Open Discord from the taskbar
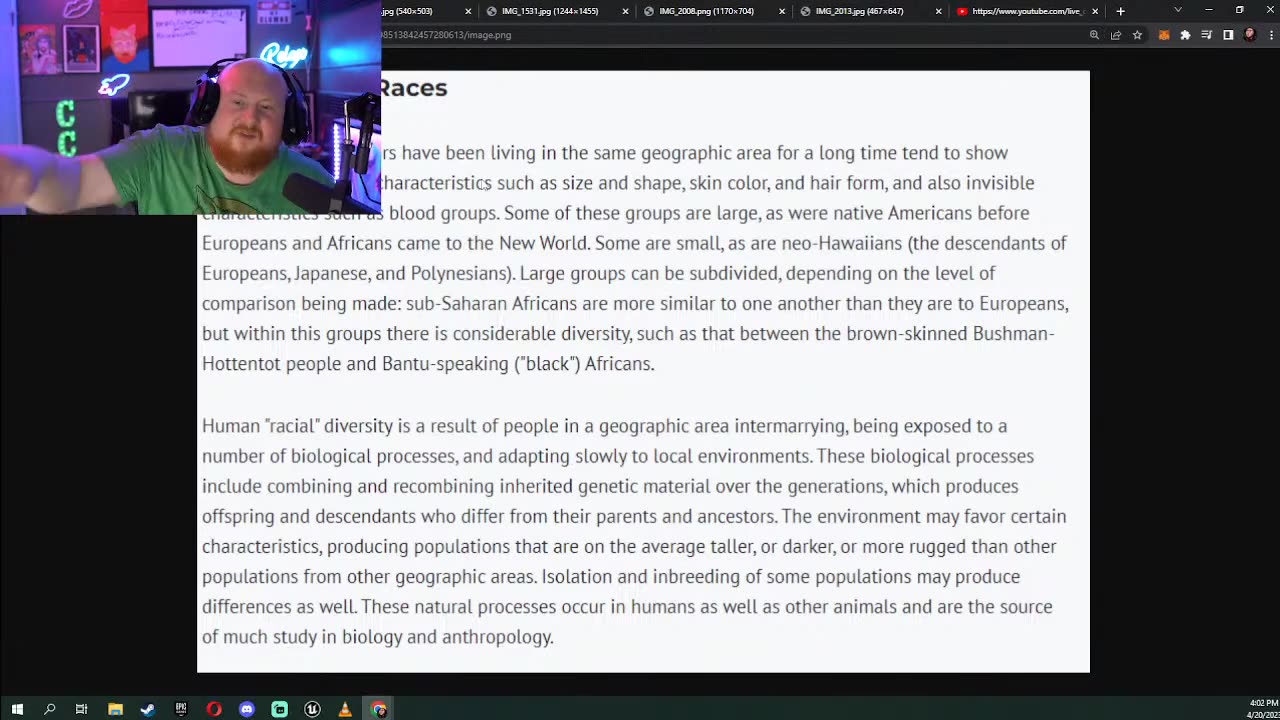Image resolution: width=1280 pixels, height=720 pixels. (247, 709)
